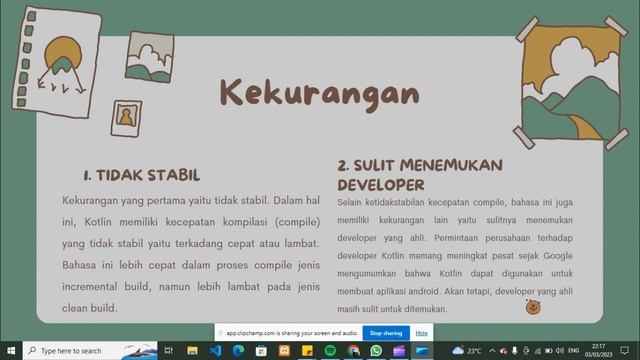Click the heading 1. TIDAK STABIL

(142, 175)
